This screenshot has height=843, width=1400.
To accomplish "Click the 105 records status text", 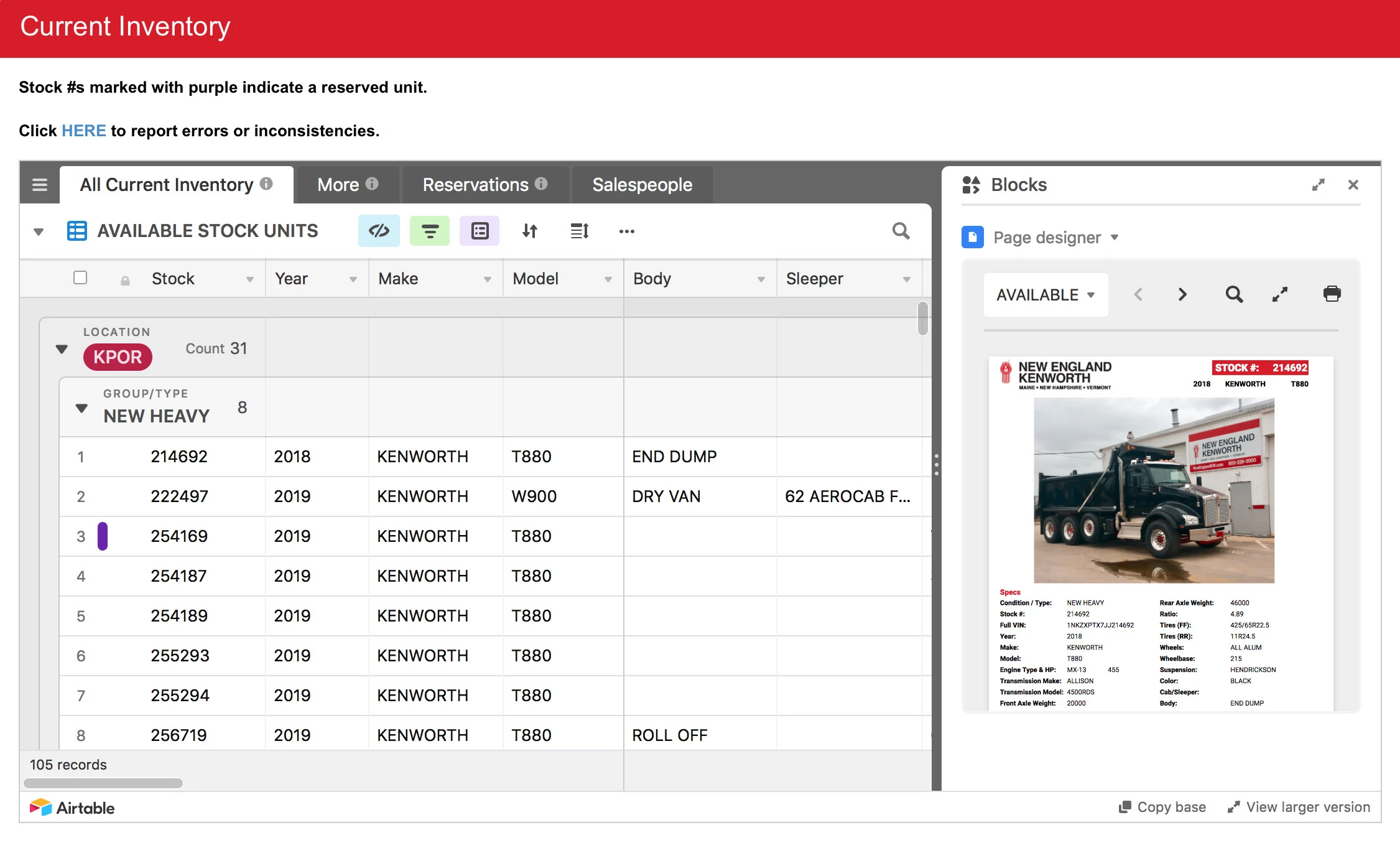I will pyautogui.click(x=68, y=765).
